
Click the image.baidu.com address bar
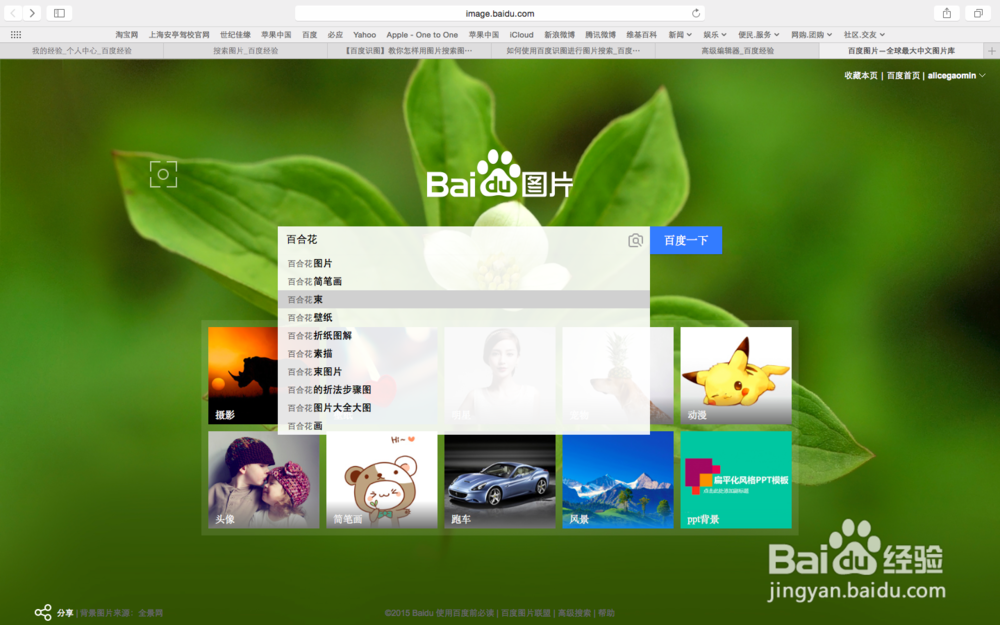(x=499, y=13)
